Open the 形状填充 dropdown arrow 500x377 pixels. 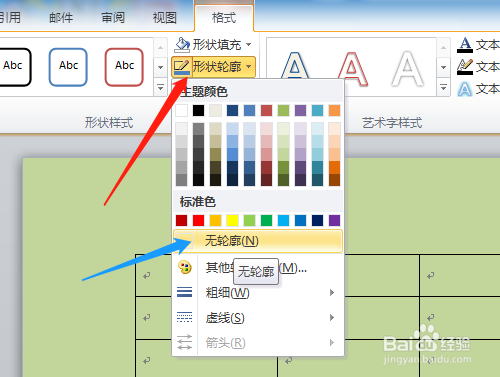point(249,44)
